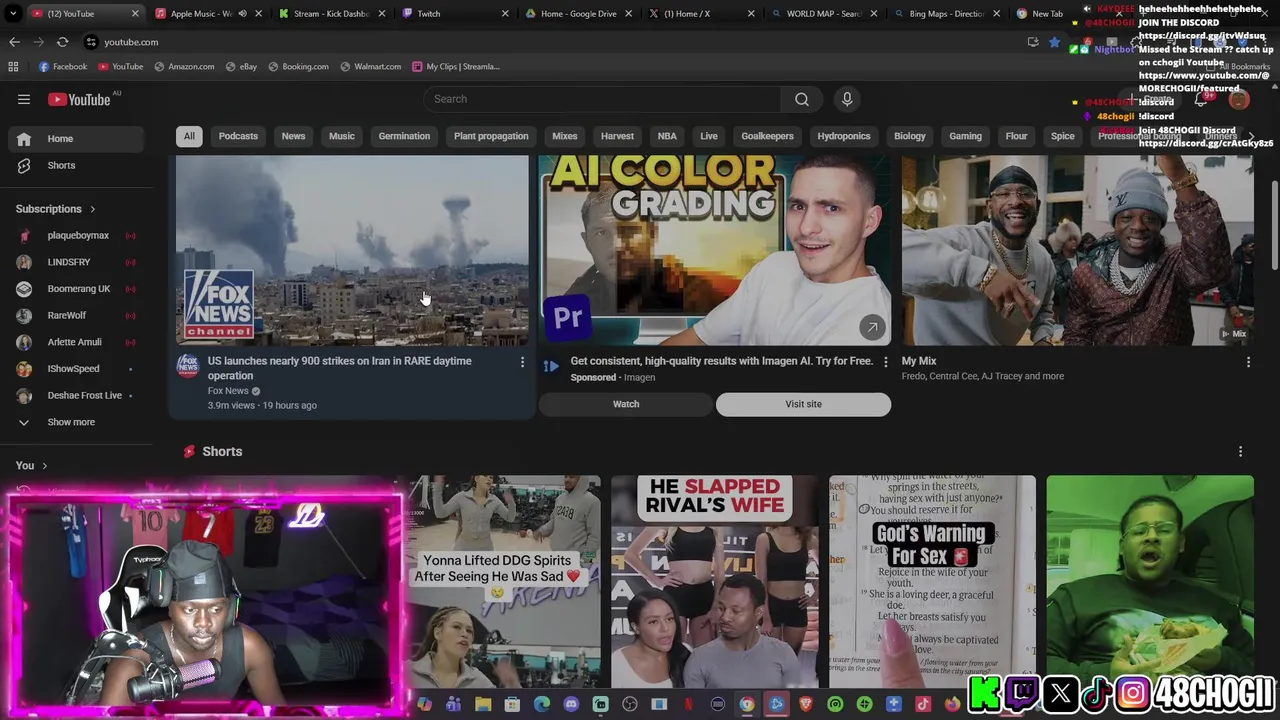Image resolution: width=1280 pixels, height=720 pixels.
Task: Open Microsoft Edge from the taskbar
Action: click(542, 704)
